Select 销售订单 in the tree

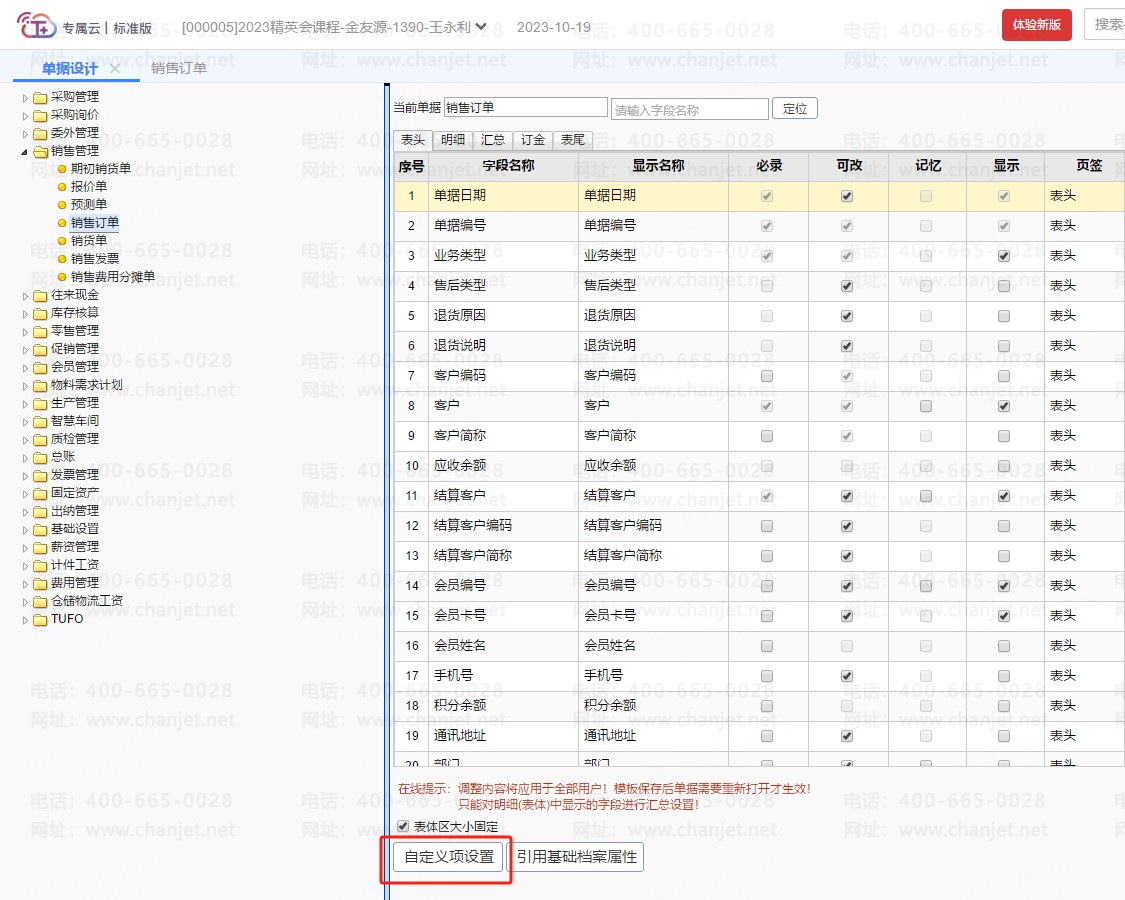tap(95, 223)
